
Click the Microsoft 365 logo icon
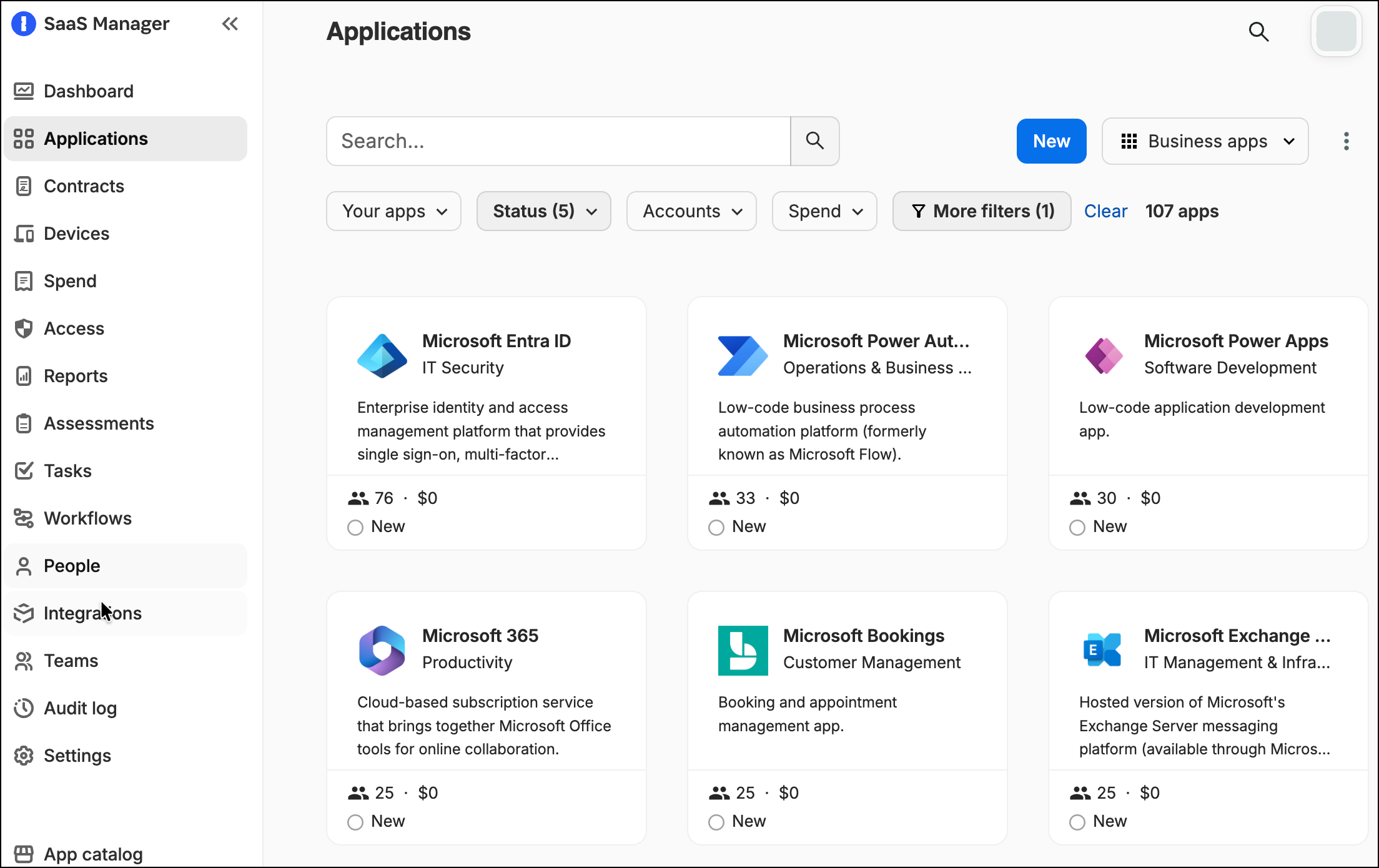click(382, 651)
